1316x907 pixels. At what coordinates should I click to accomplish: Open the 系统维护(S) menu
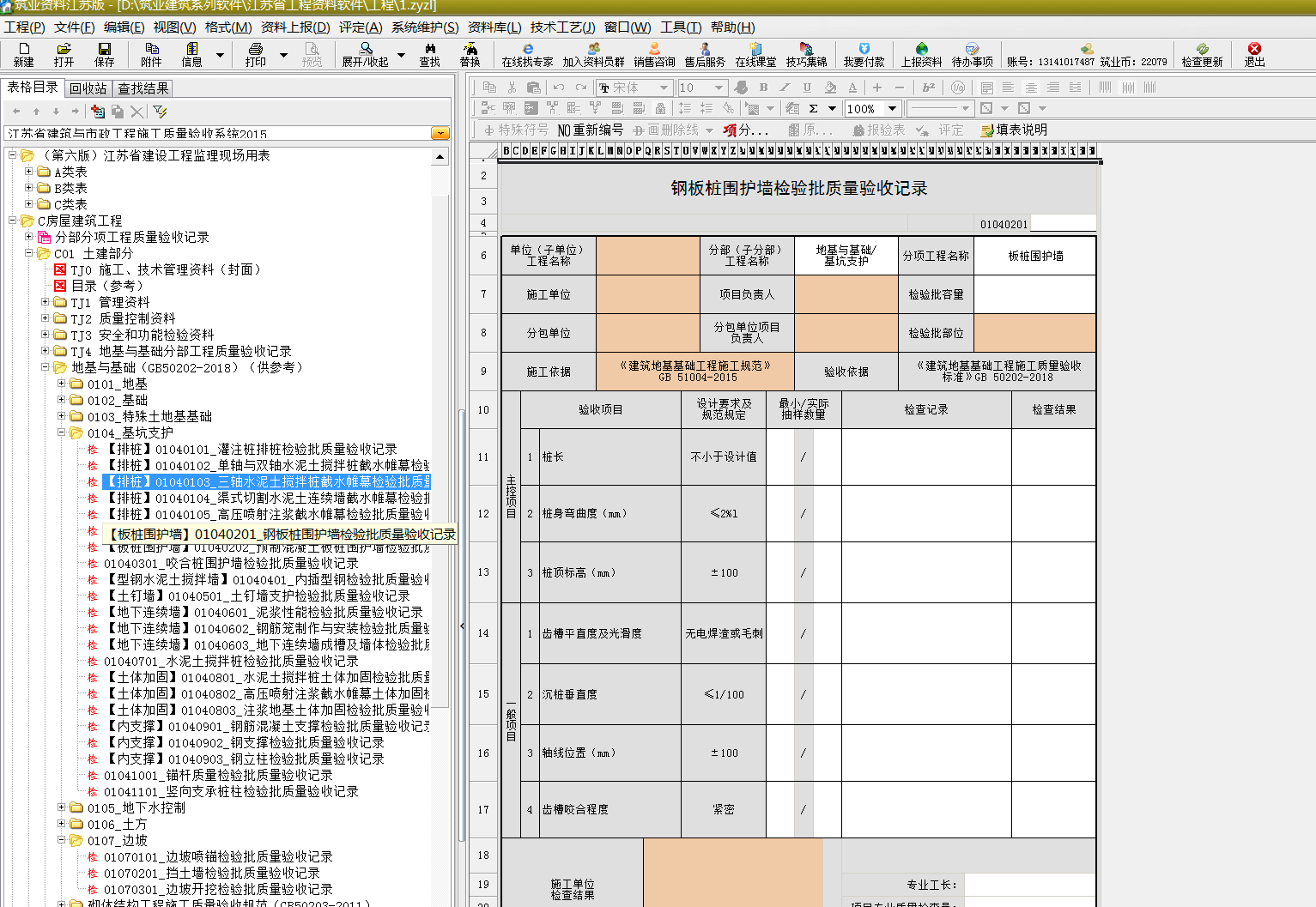pos(425,27)
